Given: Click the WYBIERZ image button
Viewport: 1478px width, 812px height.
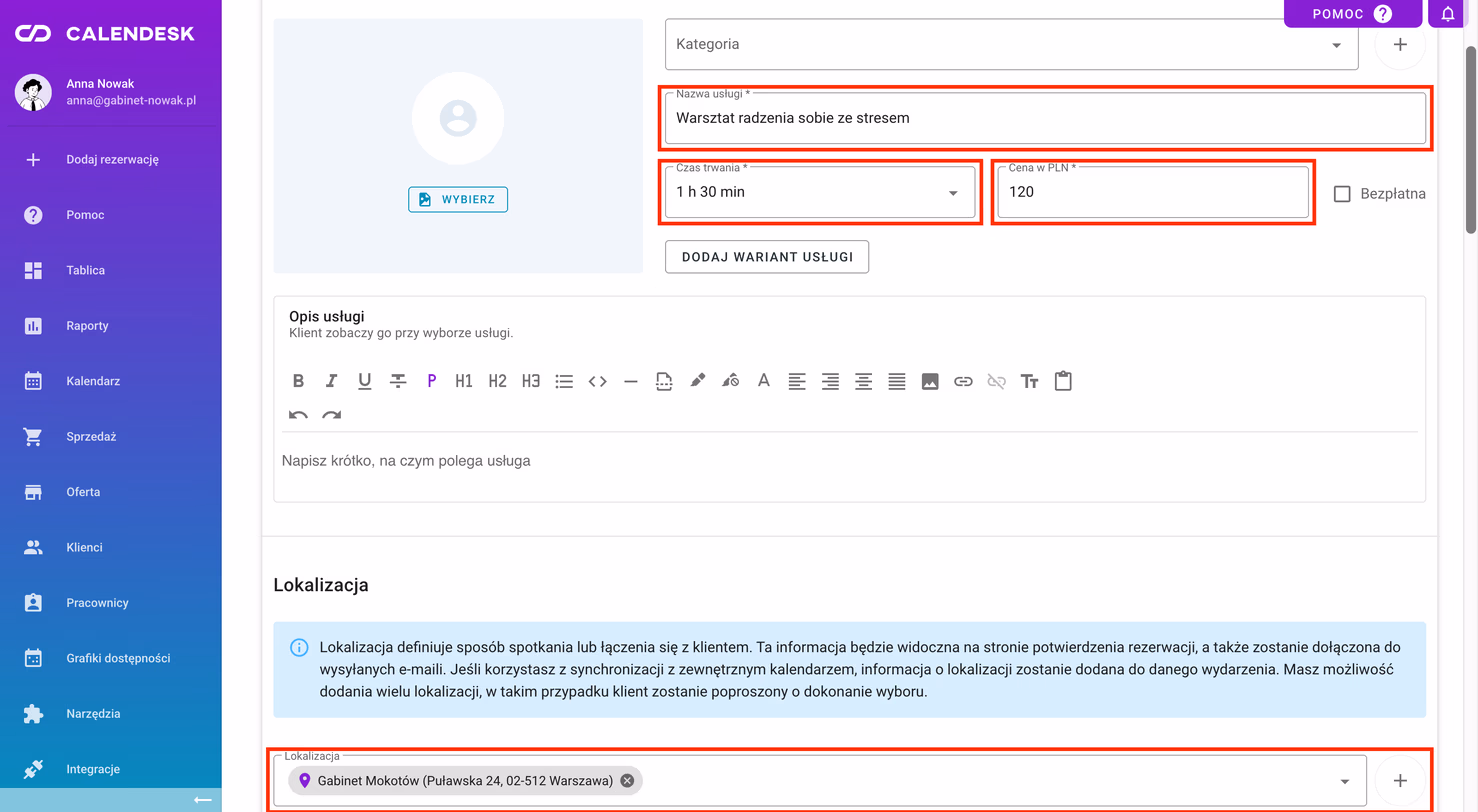Looking at the screenshot, I should click(458, 199).
